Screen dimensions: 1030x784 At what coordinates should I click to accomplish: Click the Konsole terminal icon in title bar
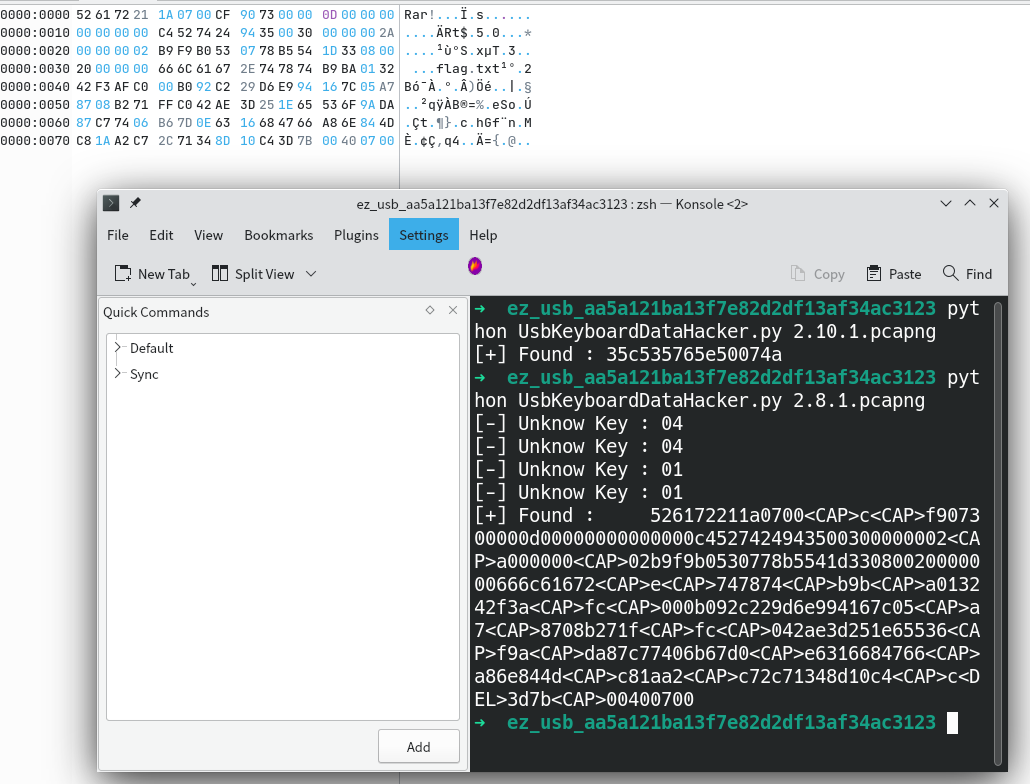111,204
